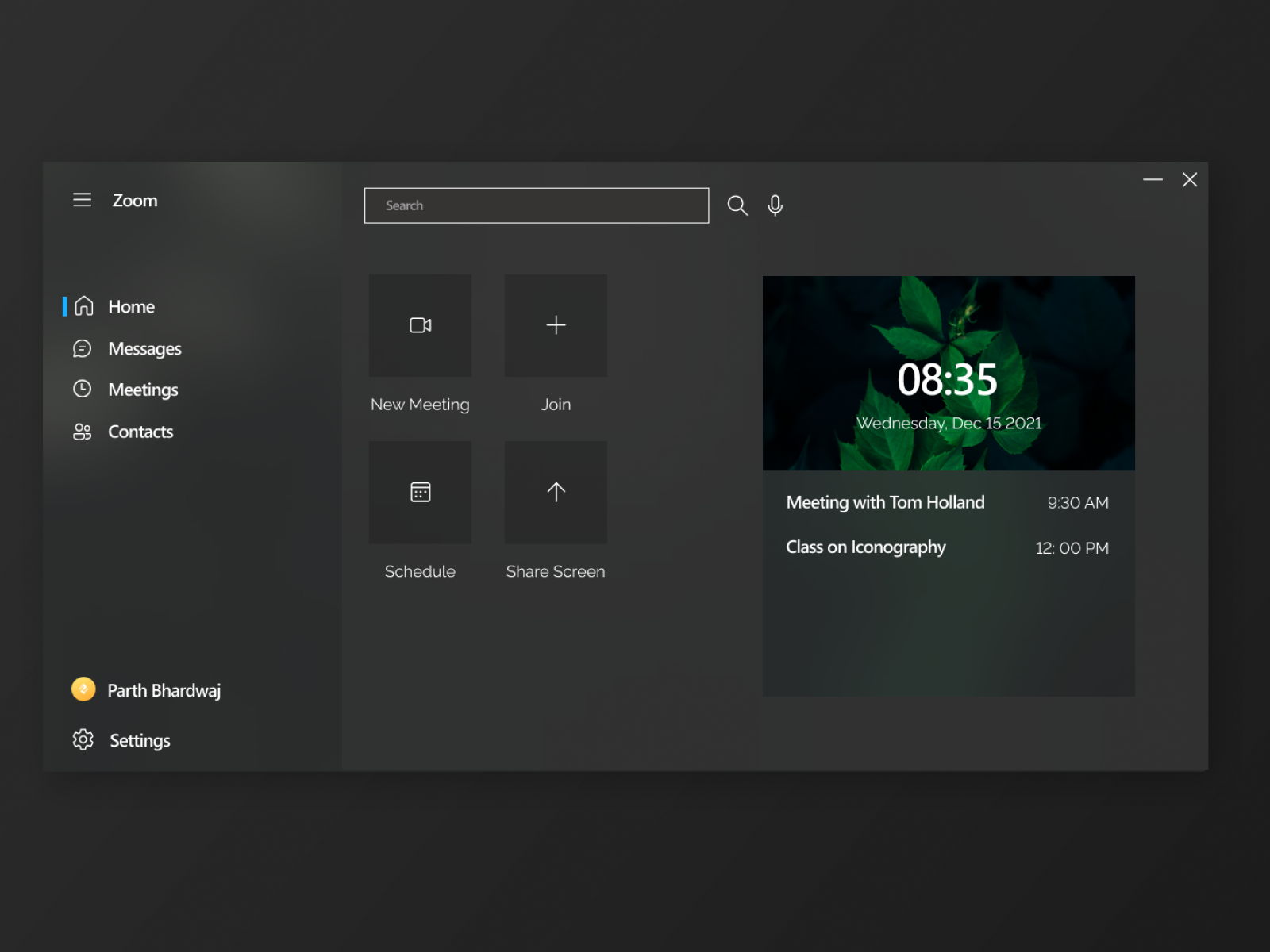Image resolution: width=1270 pixels, height=952 pixels.
Task: Click the search magnifier icon
Action: pos(737,205)
